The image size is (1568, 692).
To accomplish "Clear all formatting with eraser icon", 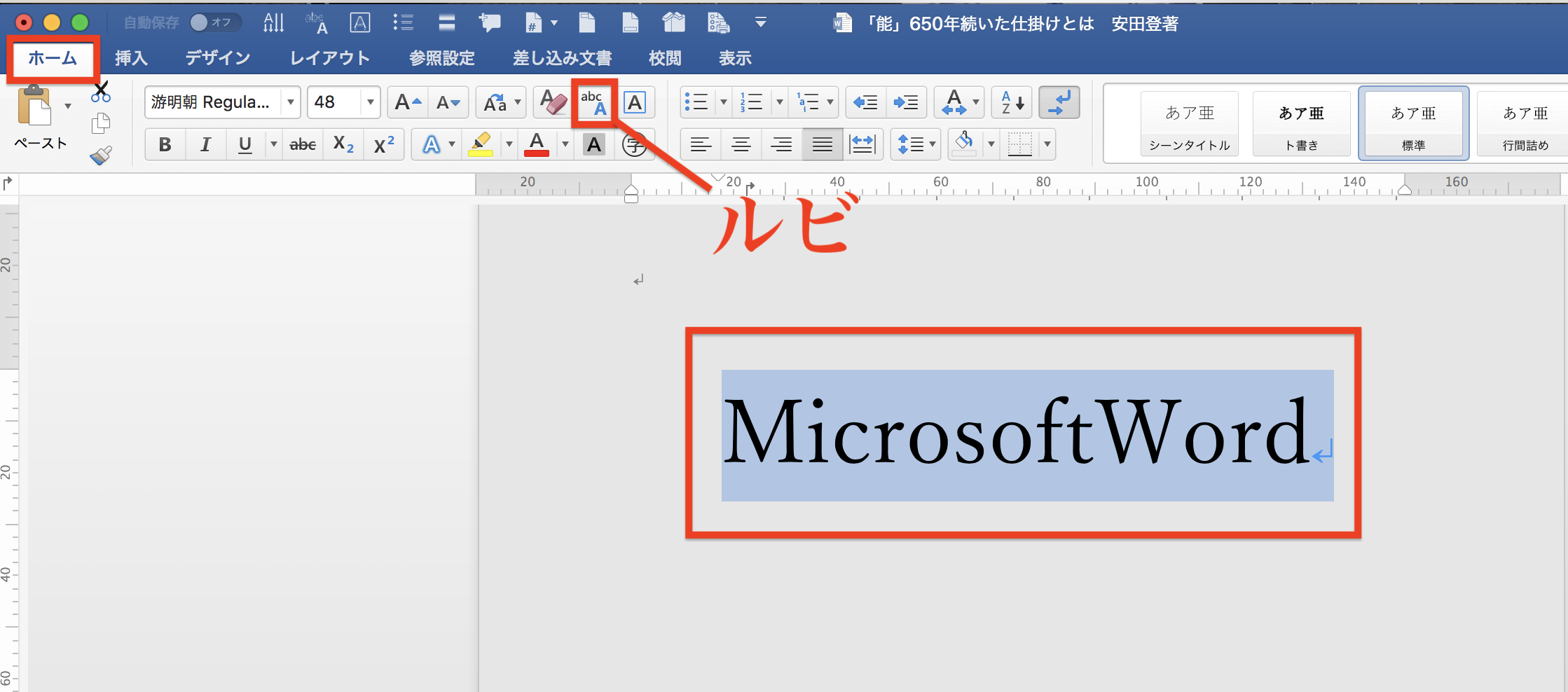I will tap(553, 103).
